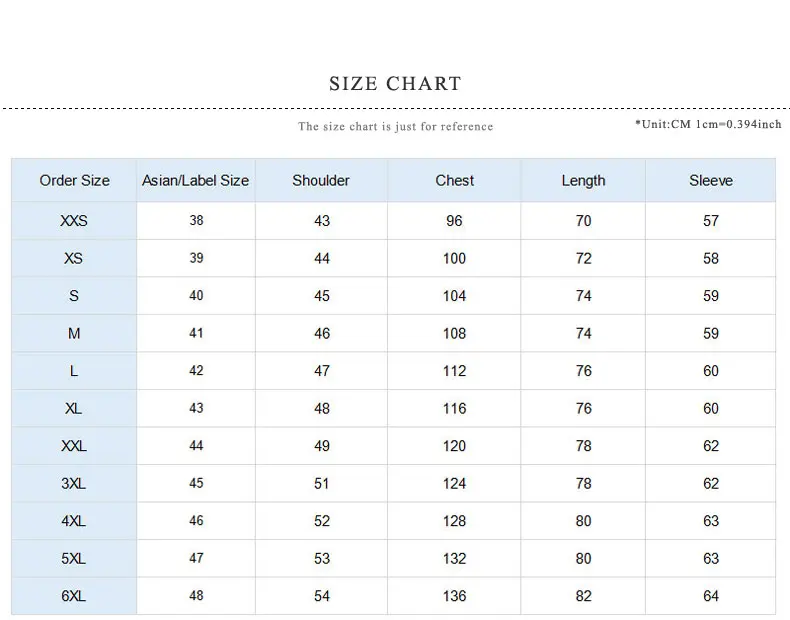The image size is (790, 620).
Task: Click shoulder value 53 in 5XL row
Action: pyautogui.click(x=322, y=559)
